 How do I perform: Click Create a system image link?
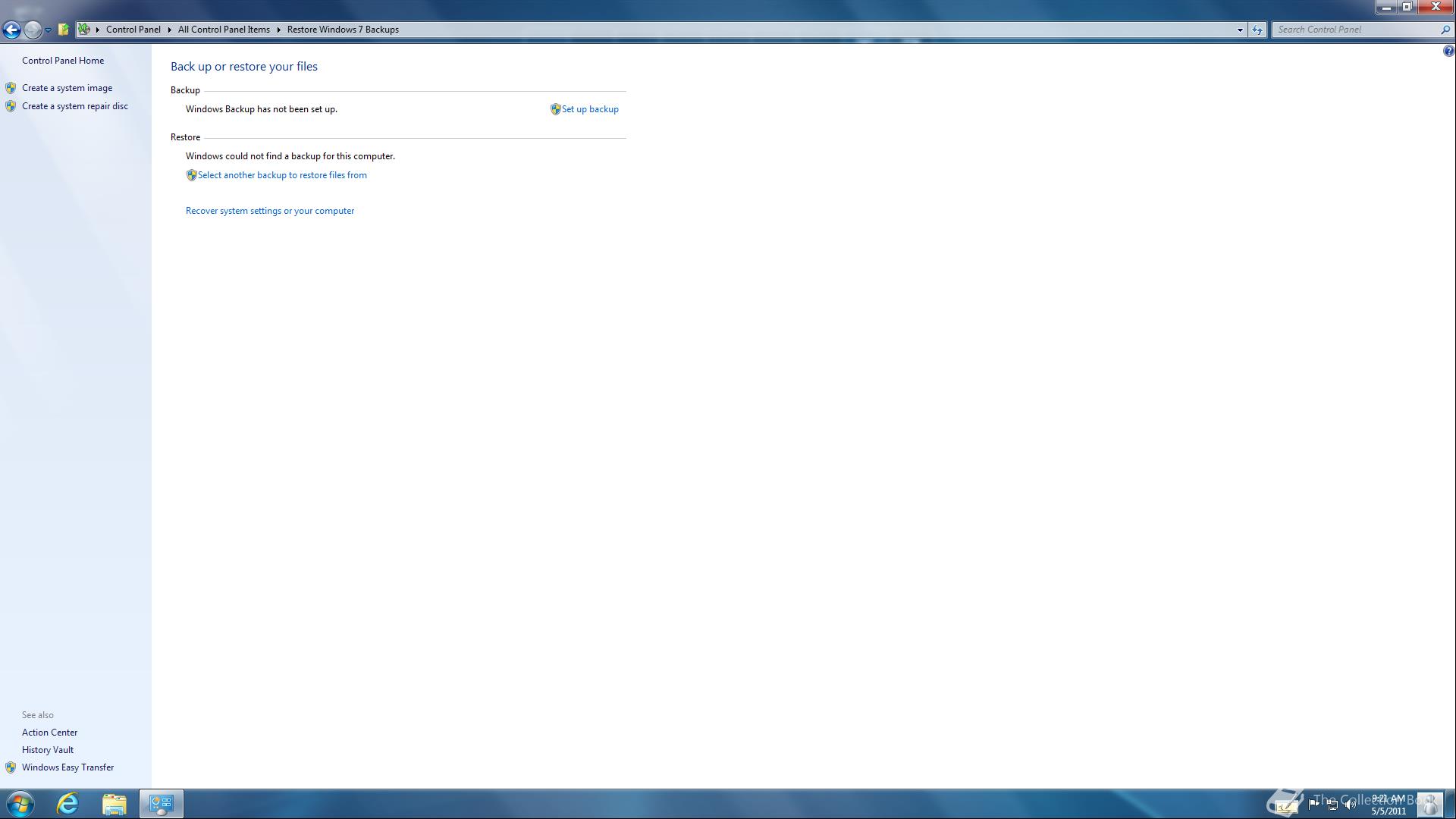[x=67, y=88]
